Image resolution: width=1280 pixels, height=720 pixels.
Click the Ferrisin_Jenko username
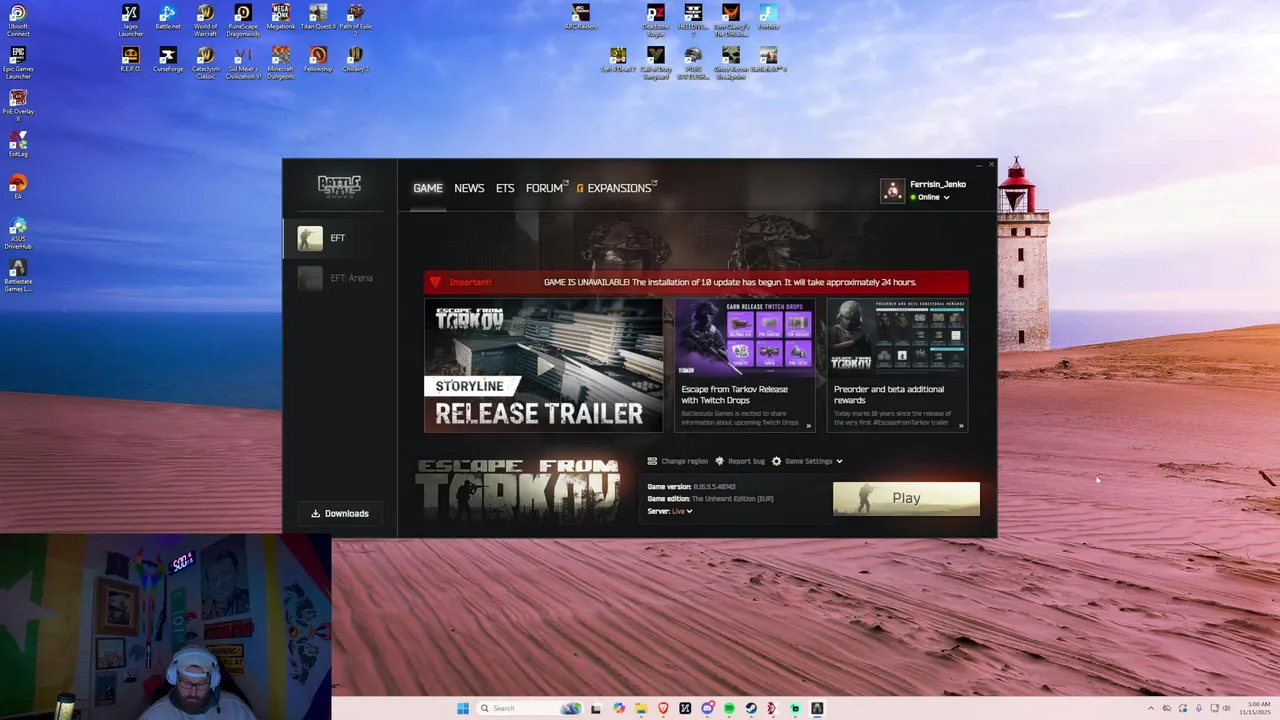[x=938, y=184]
